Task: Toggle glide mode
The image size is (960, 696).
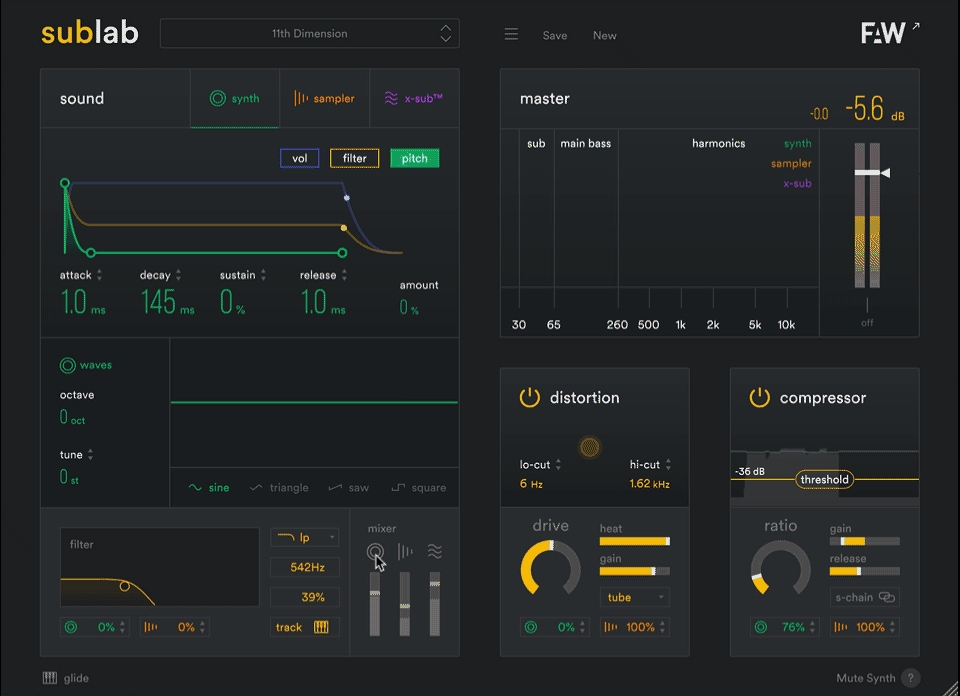Action: coord(66,678)
